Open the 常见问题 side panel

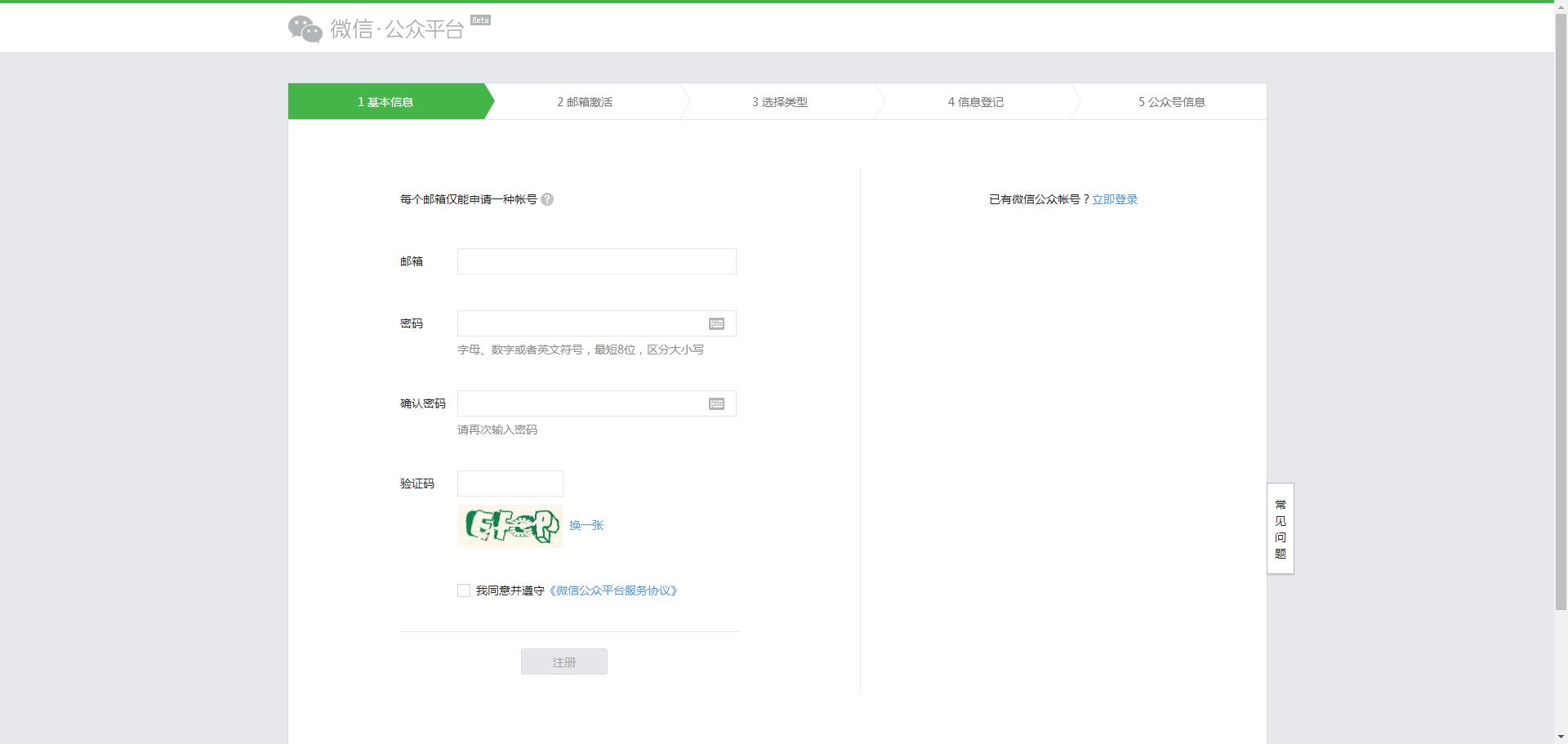(1280, 529)
